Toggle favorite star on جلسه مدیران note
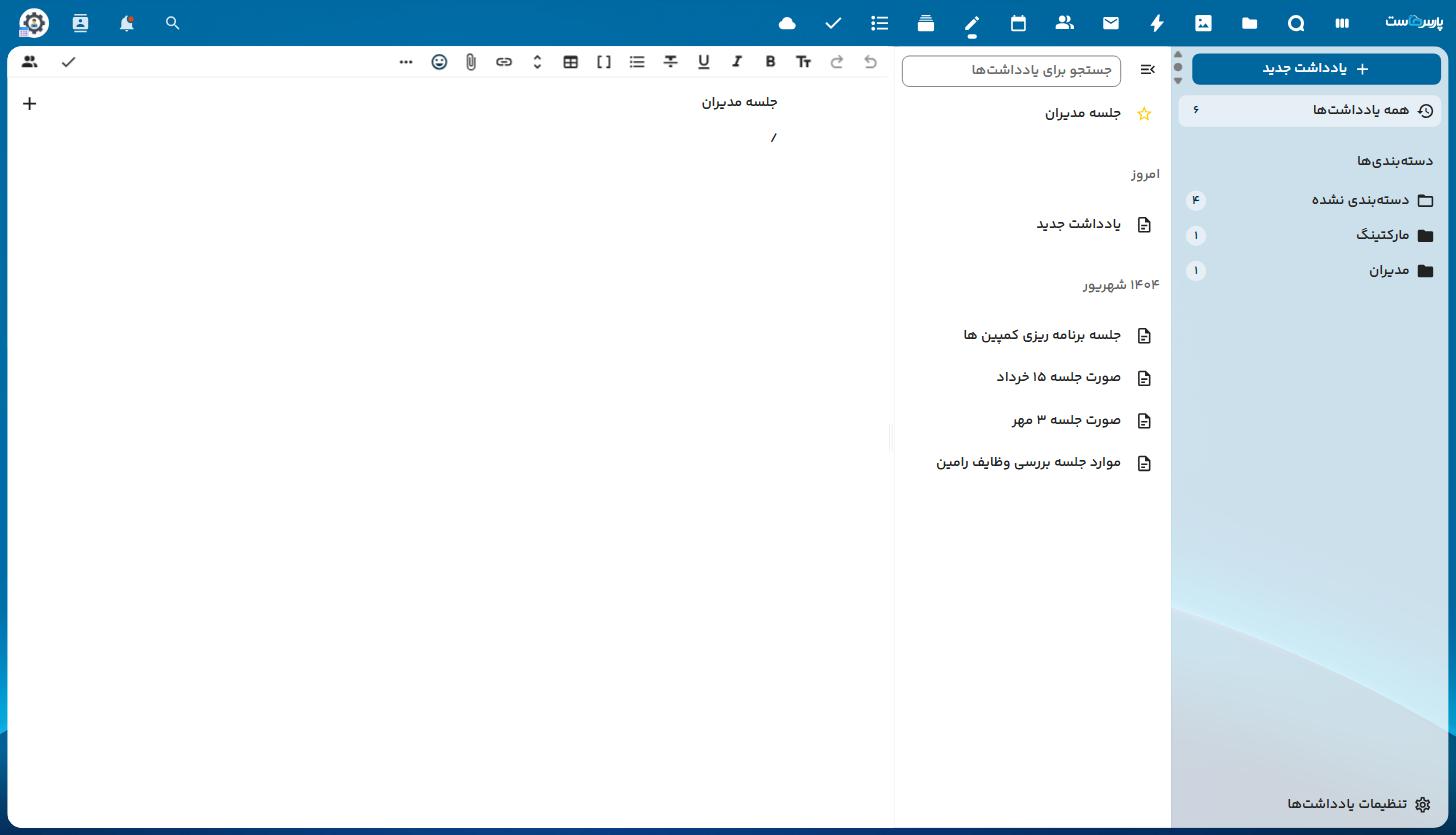The width and height of the screenshot is (1456, 835). click(1144, 114)
